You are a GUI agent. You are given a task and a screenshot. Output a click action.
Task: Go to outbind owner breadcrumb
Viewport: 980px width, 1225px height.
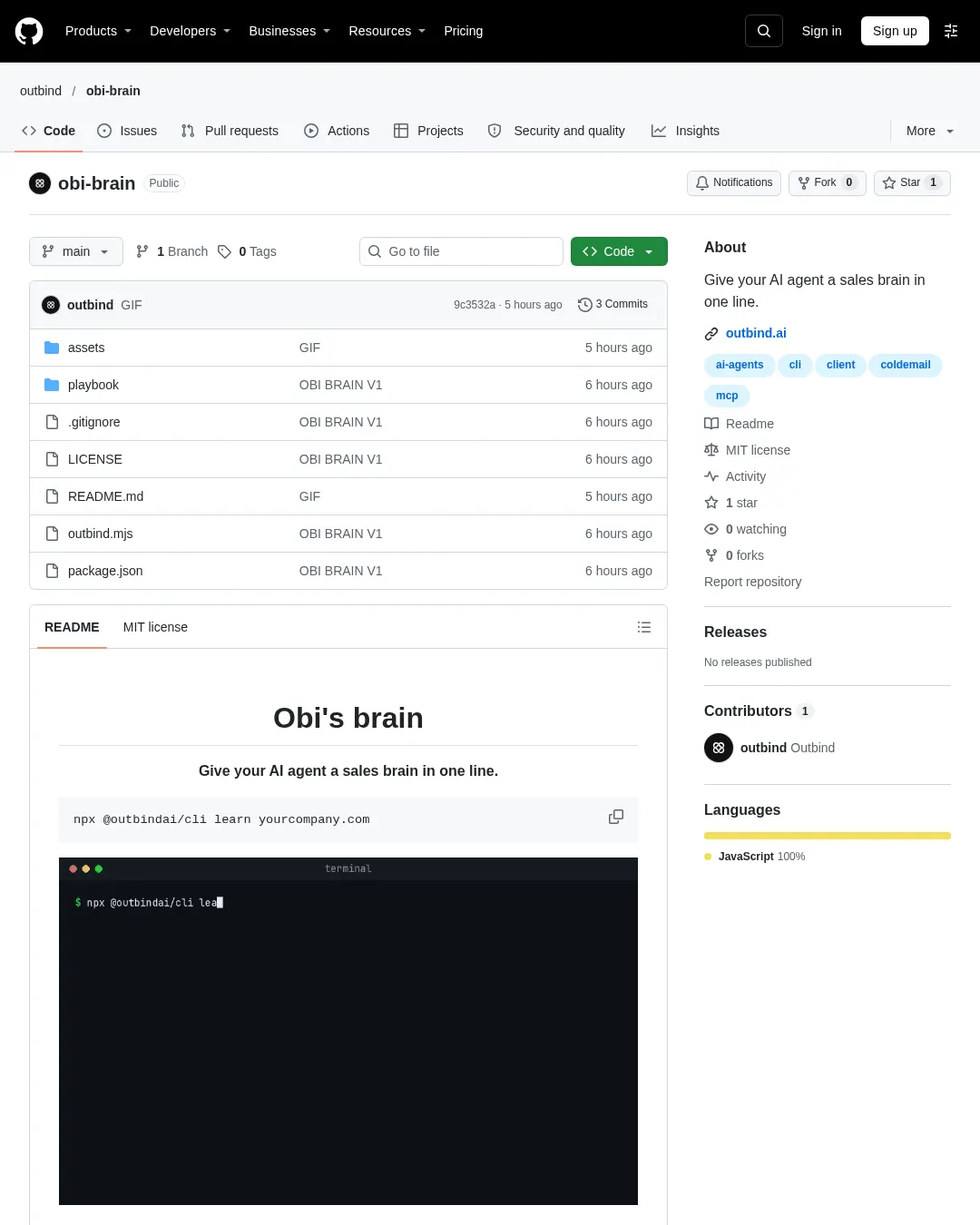point(41,91)
